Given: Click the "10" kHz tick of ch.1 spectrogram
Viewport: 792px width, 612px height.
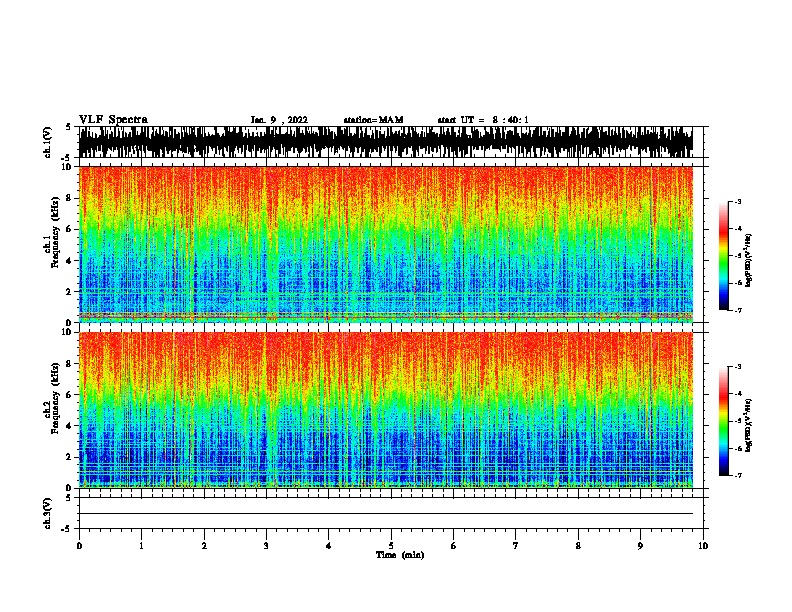Looking at the screenshot, I should point(68,167).
